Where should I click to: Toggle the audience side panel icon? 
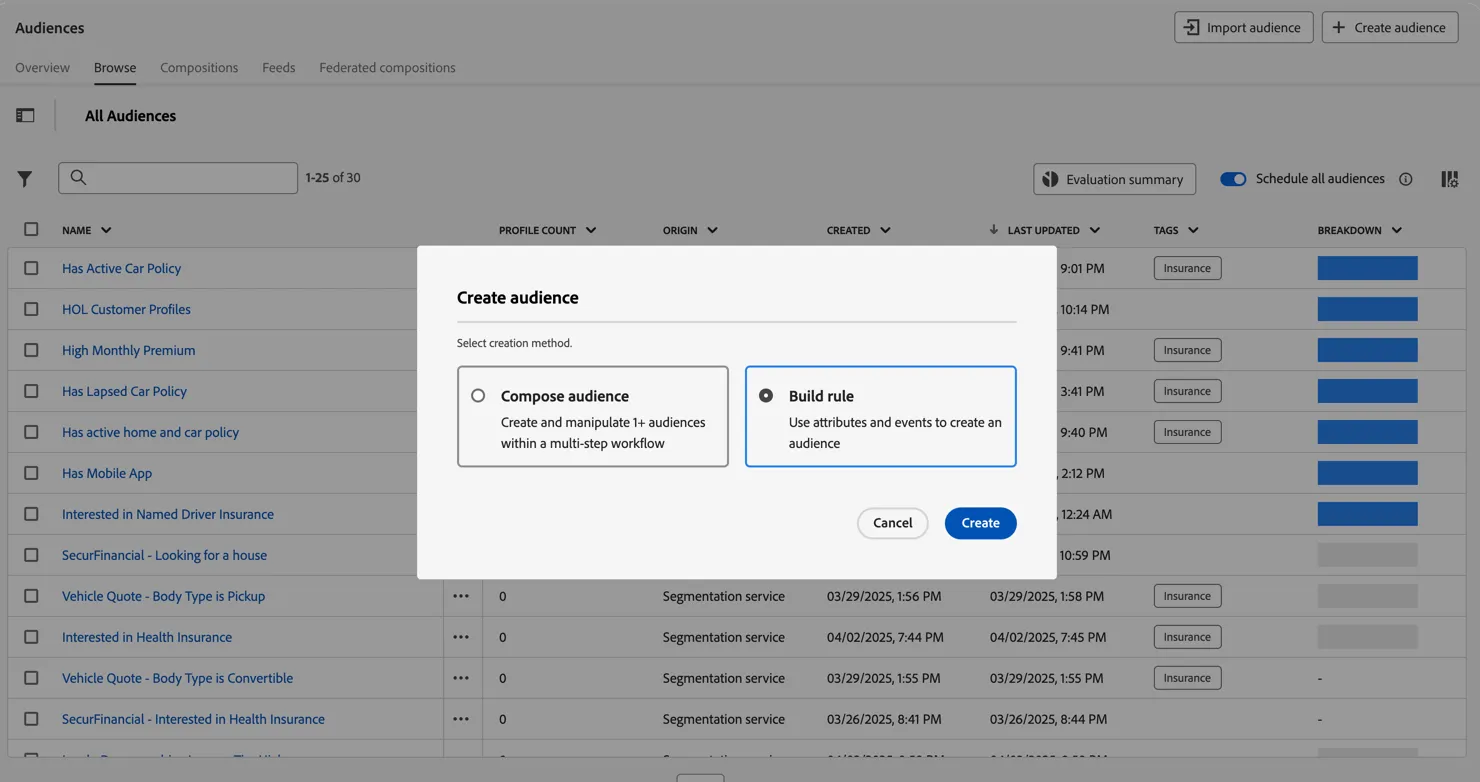click(25, 116)
